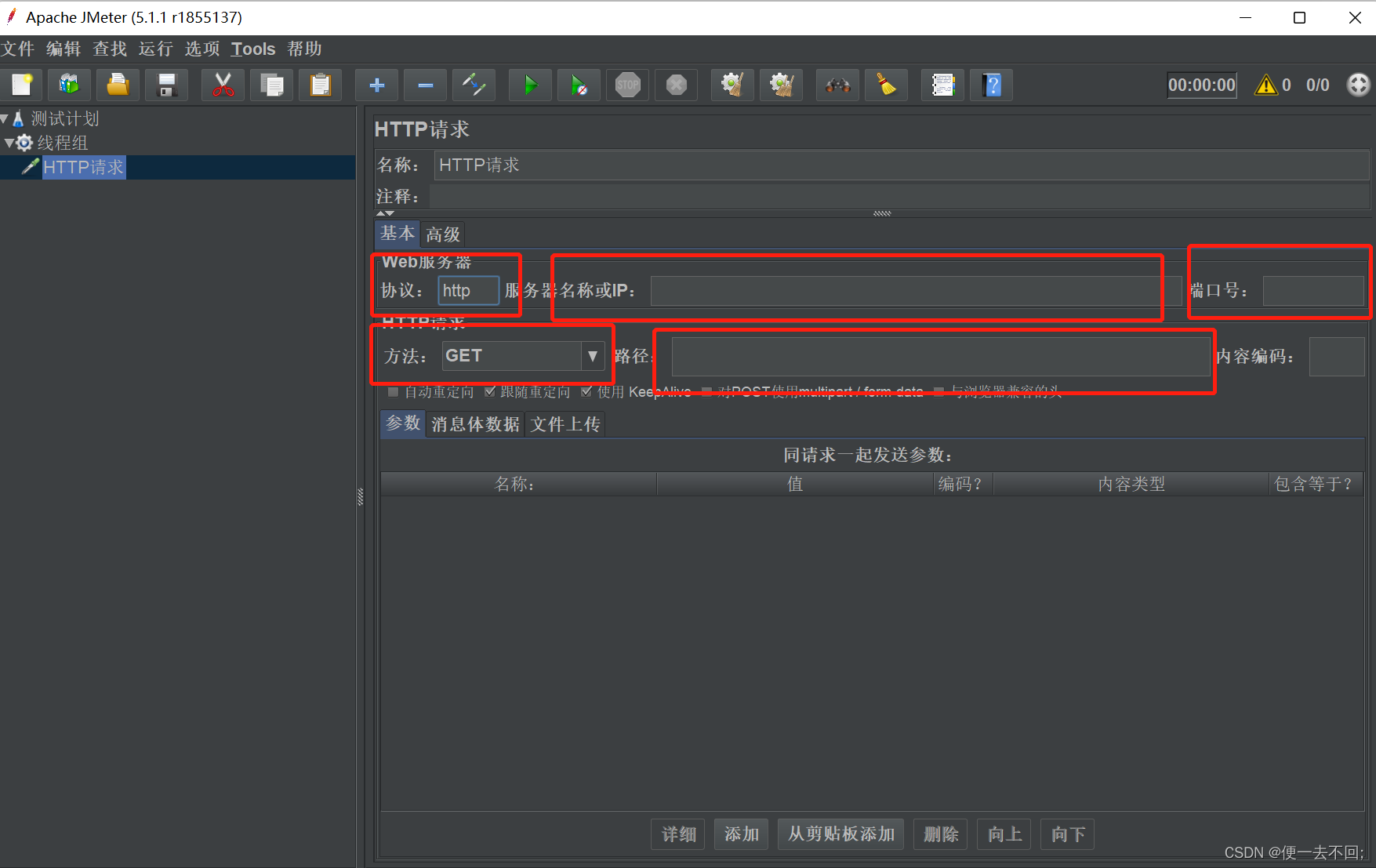The width and height of the screenshot is (1376, 868).
Task: Start the test with green play icon
Action: tap(531, 85)
